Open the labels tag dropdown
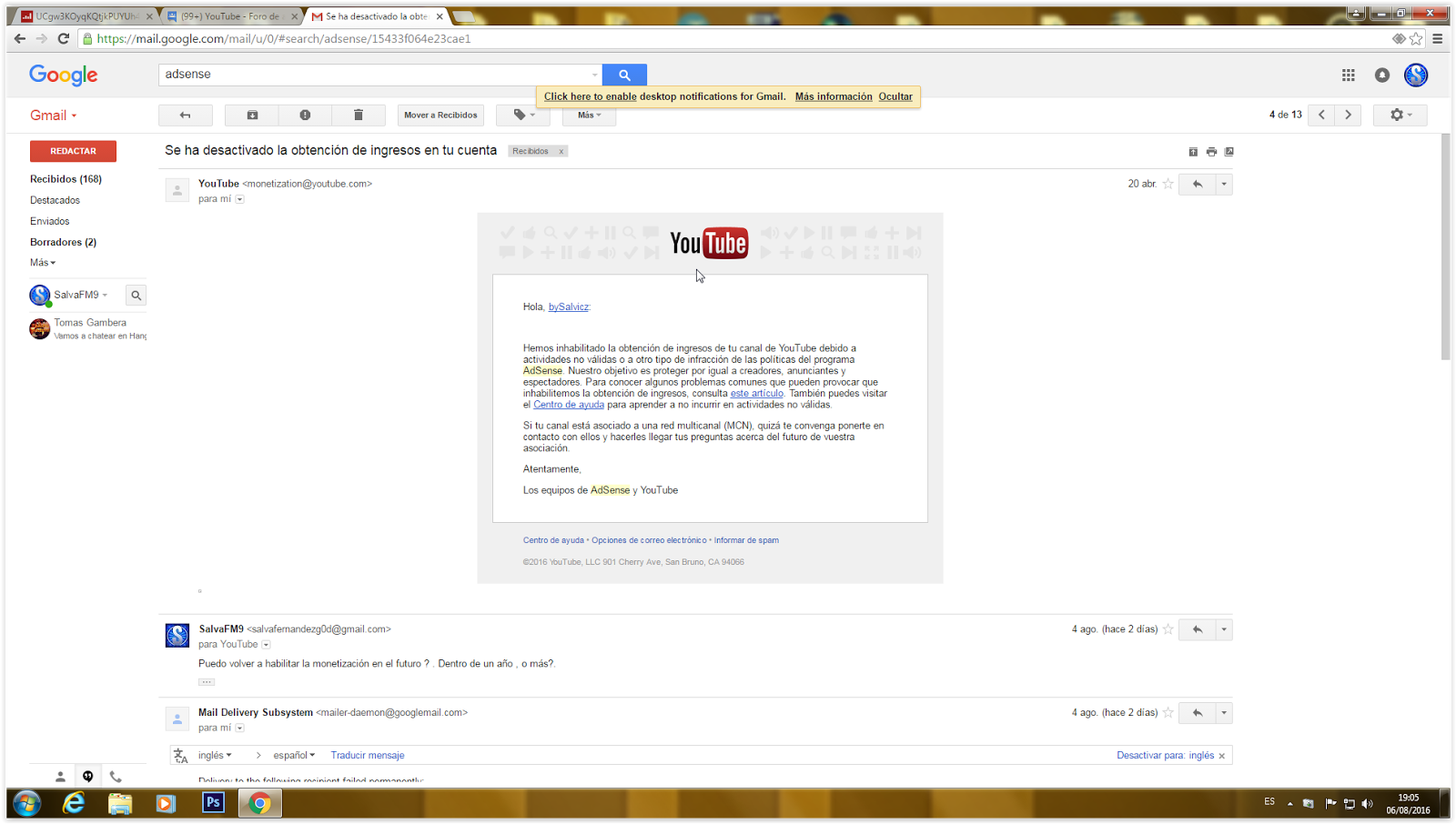The width and height of the screenshot is (1456, 824). 523,115
